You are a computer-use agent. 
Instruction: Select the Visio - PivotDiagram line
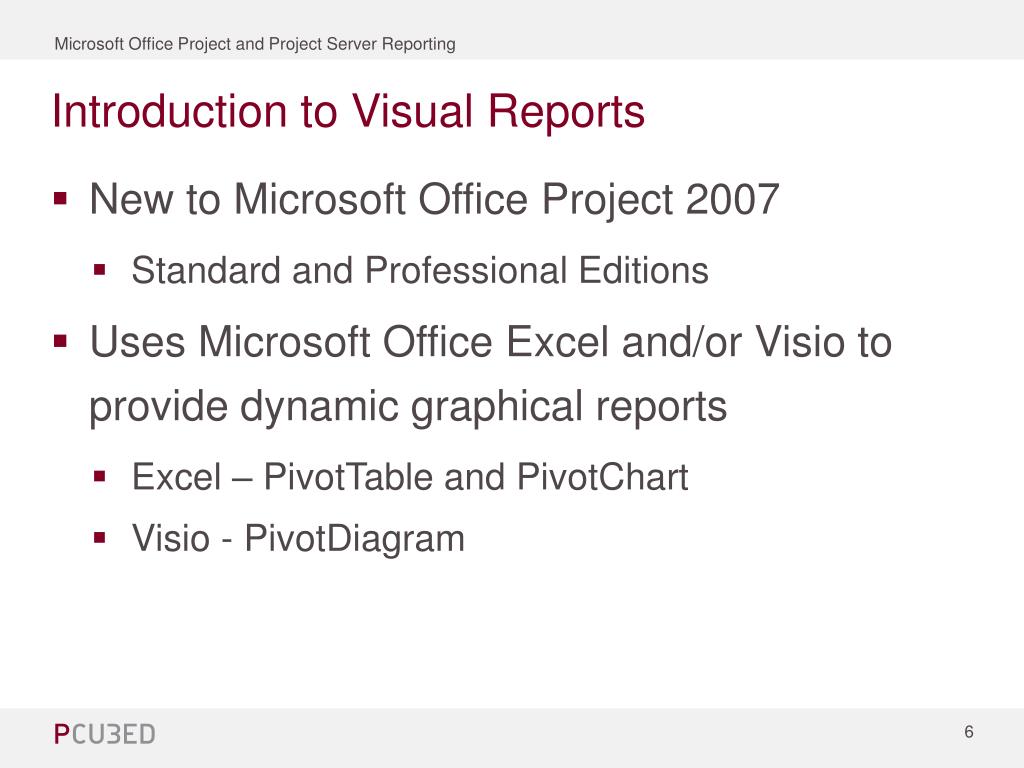pyautogui.click(x=298, y=539)
